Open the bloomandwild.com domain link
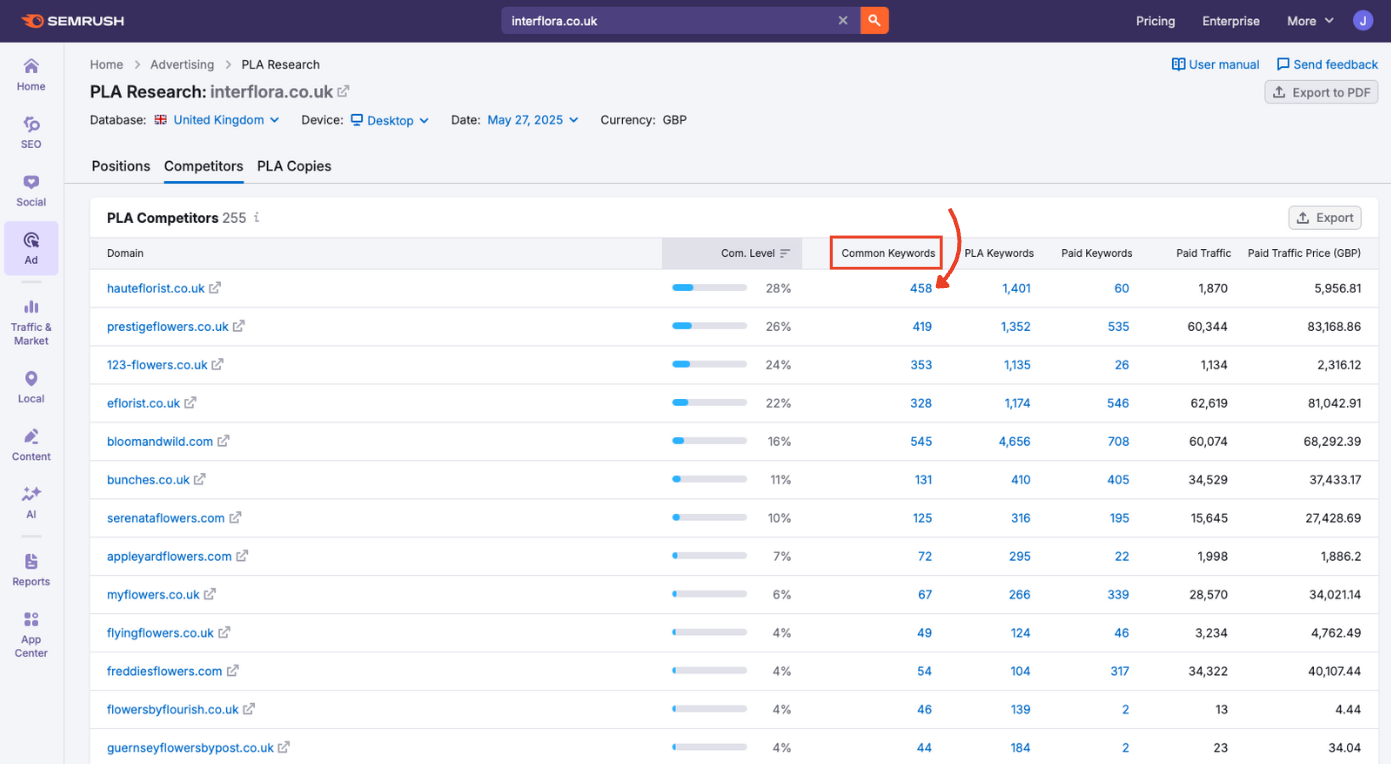The image size is (1391, 764). (160, 441)
